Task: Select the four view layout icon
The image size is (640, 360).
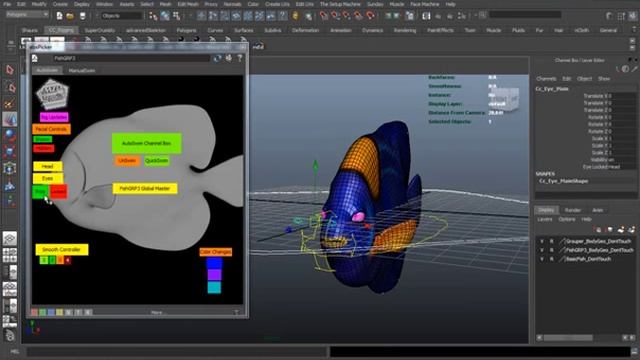Action: pyautogui.click(x=10, y=255)
